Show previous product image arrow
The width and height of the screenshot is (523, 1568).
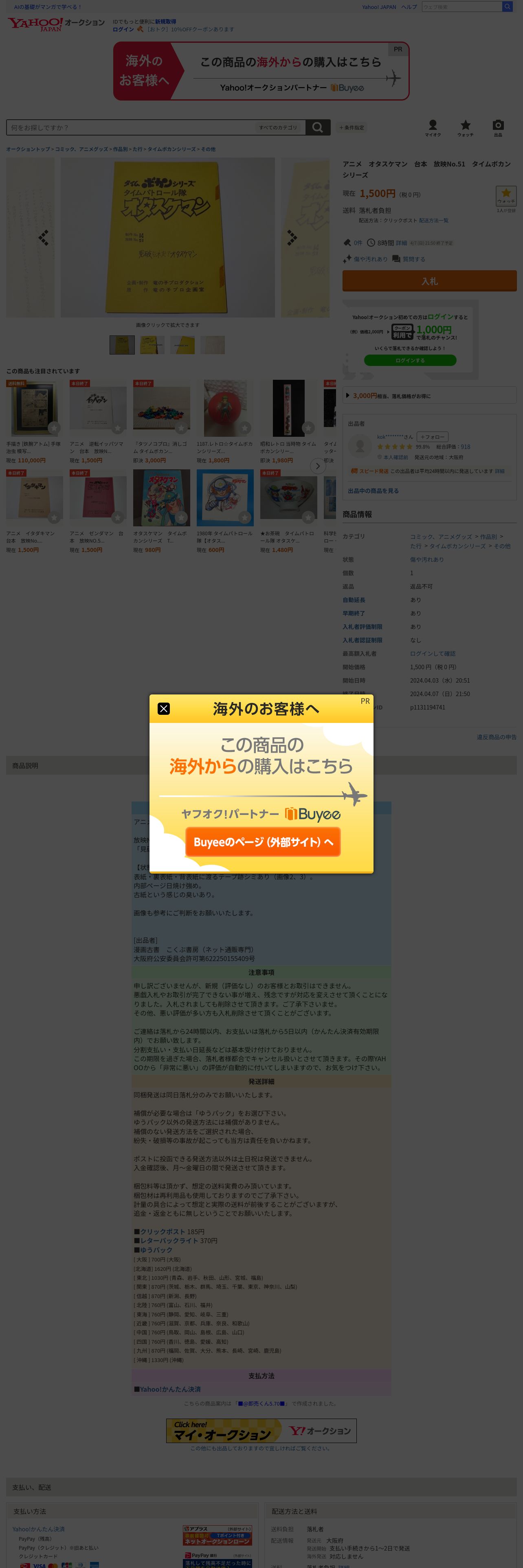pos(43,238)
